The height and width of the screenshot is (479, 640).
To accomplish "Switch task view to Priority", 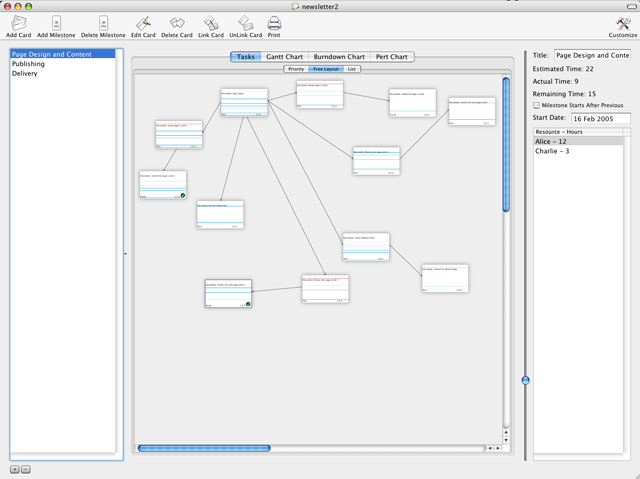I will [x=296, y=69].
